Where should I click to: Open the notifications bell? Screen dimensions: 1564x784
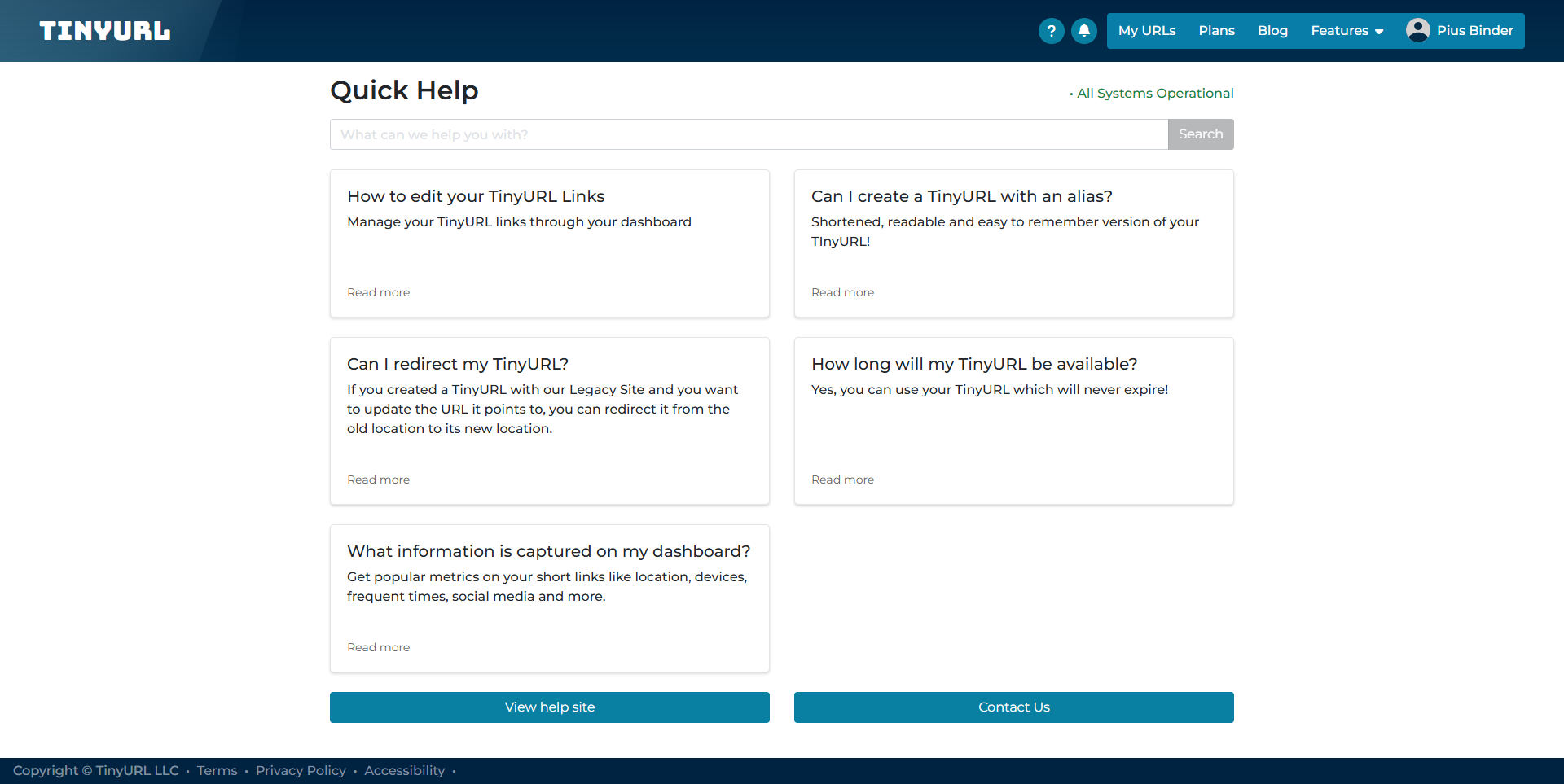[x=1083, y=31]
